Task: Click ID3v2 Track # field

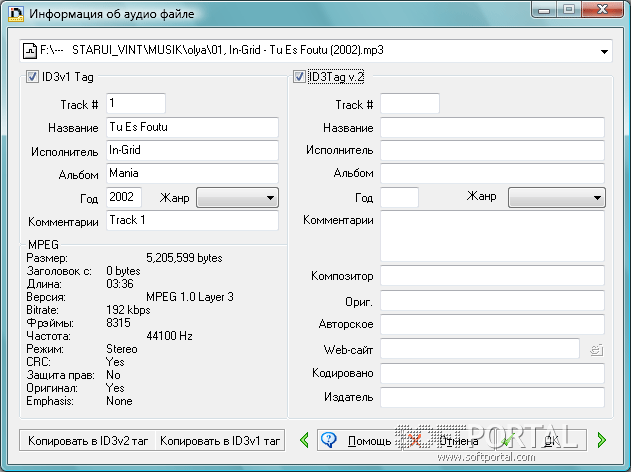Action: coord(410,103)
